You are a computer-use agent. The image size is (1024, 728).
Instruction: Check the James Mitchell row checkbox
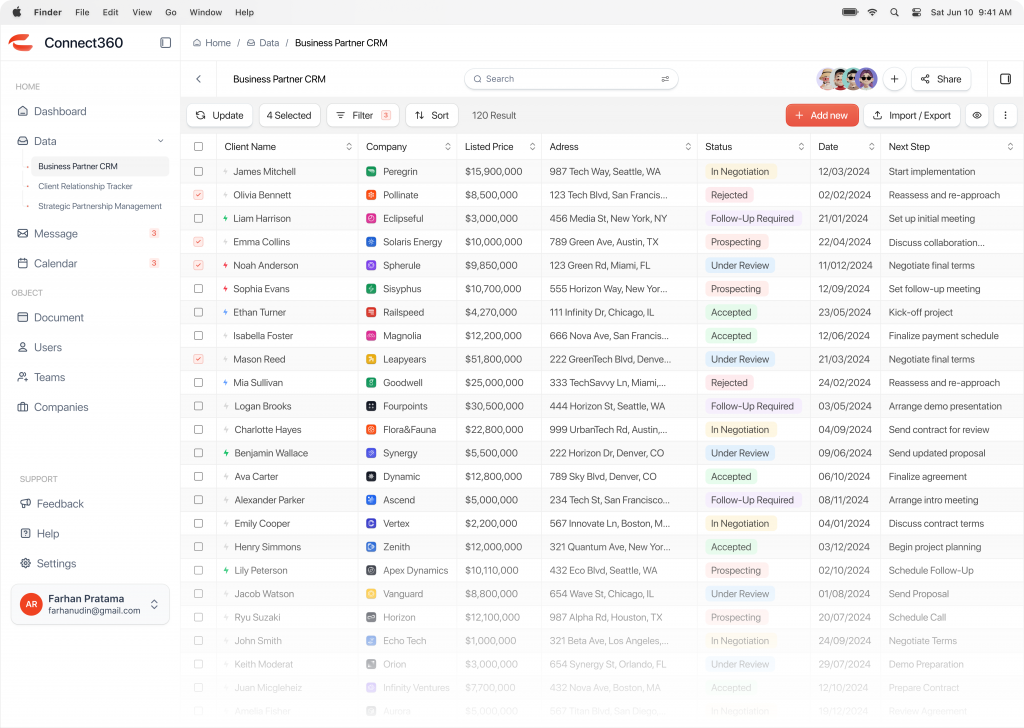198,172
